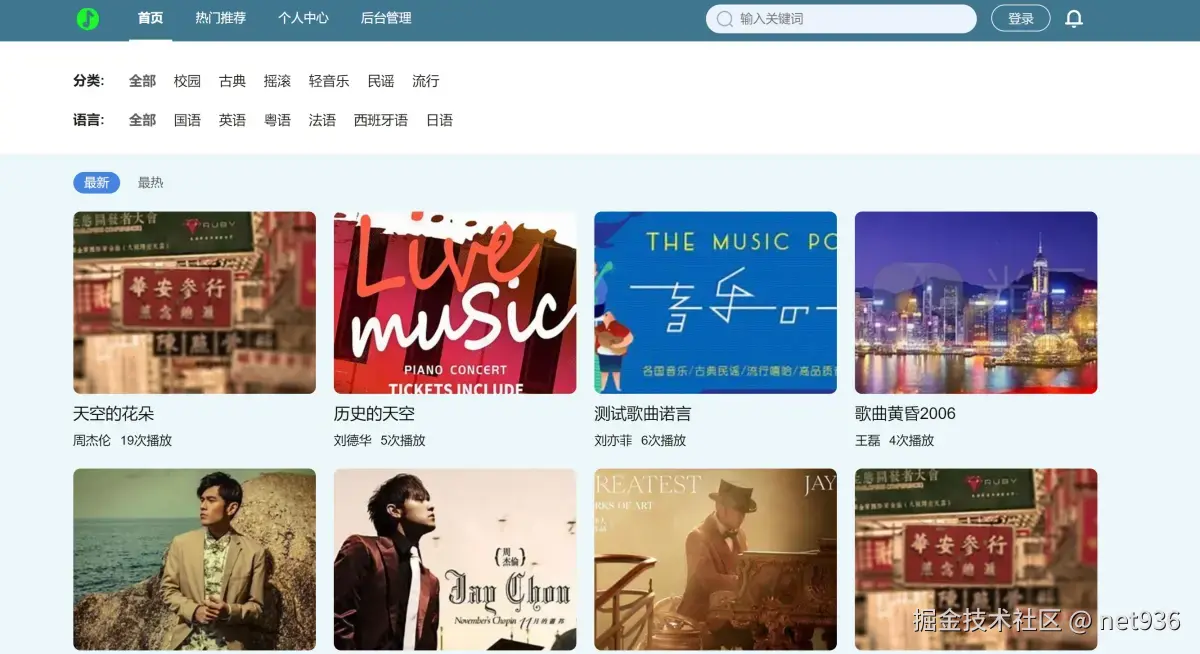Open the notification bell

(x=1074, y=18)
